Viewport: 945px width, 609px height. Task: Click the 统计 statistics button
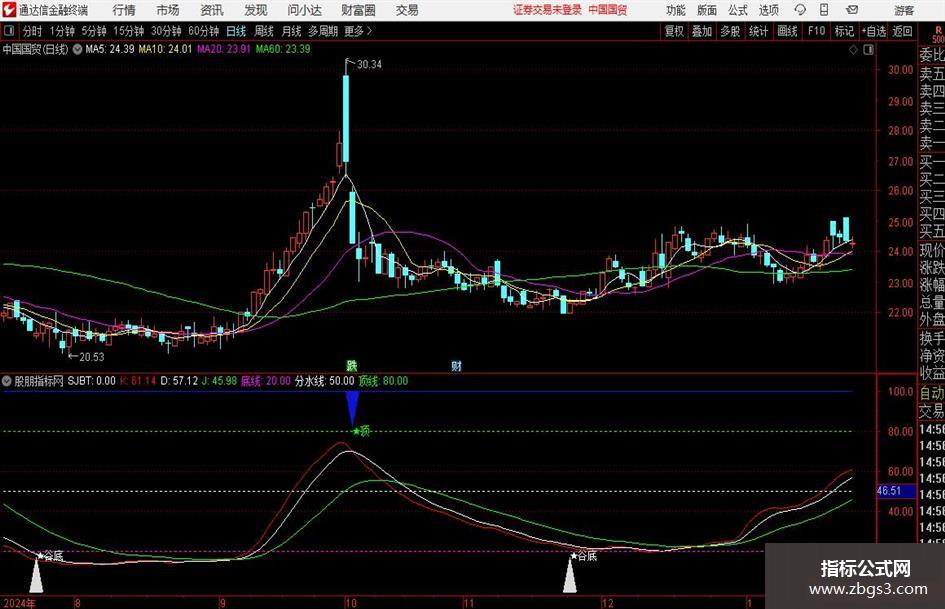pos(758,31)
